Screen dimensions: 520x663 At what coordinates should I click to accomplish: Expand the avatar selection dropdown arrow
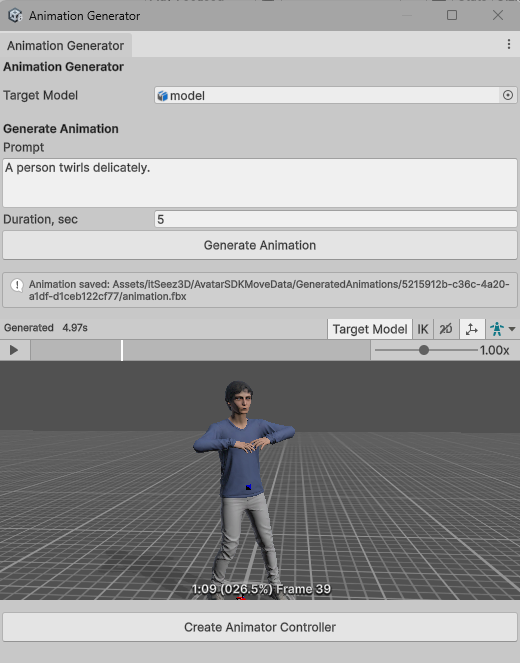pyautogui.click(x=512, y=329)
